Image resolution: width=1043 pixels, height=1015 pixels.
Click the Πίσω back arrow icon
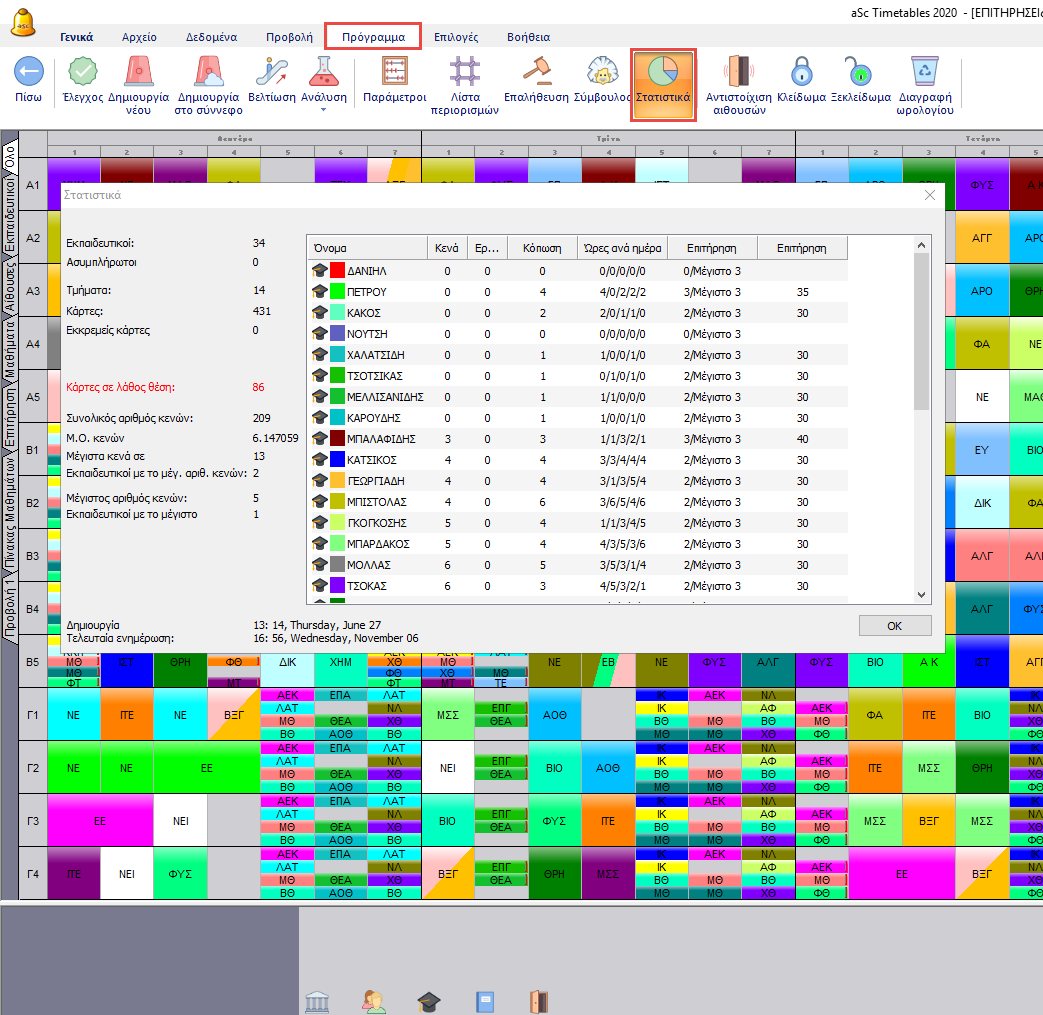tap(28, 72)
